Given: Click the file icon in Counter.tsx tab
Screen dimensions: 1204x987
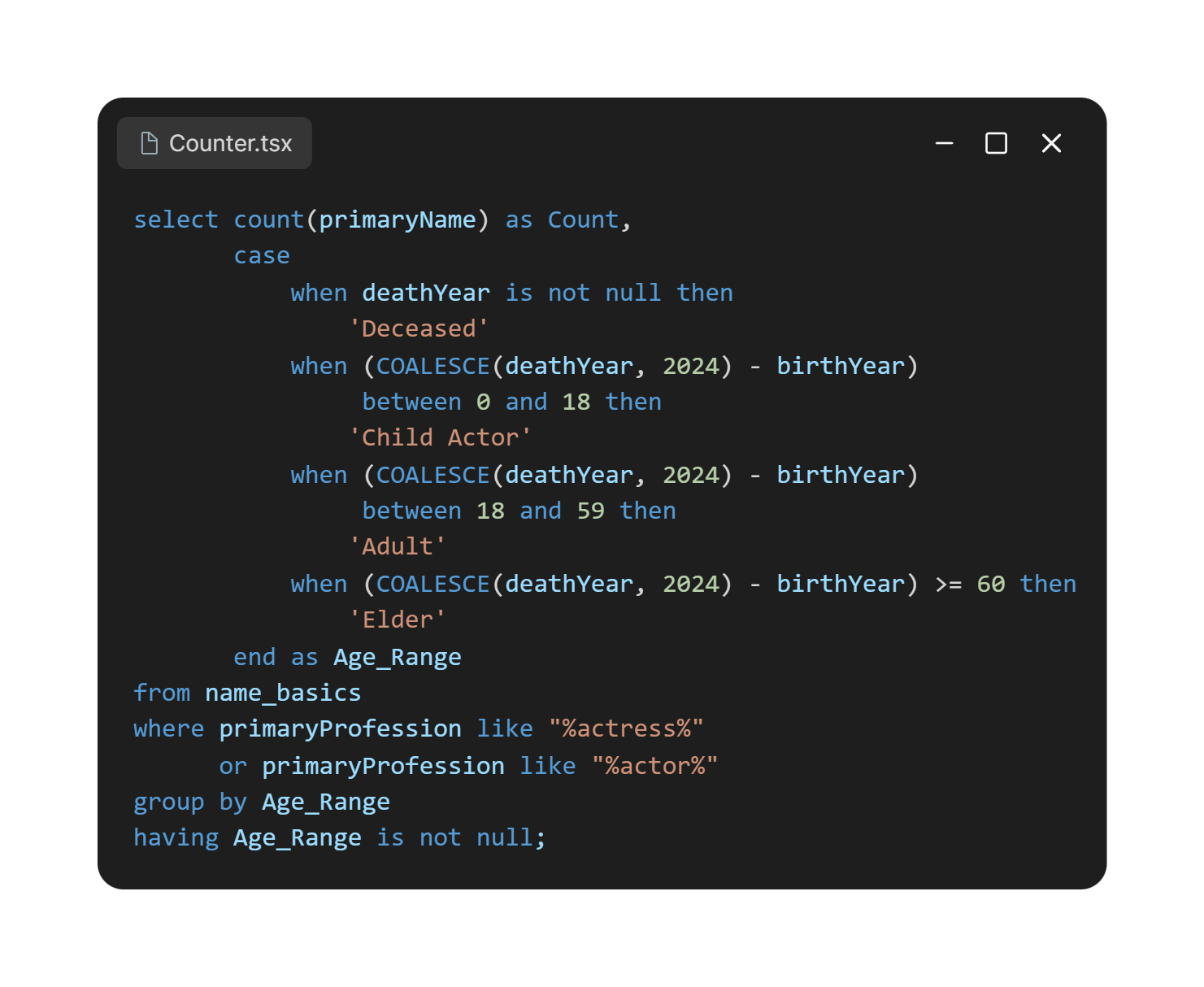Looking at the screenshot, I should (x=150, y=143).
